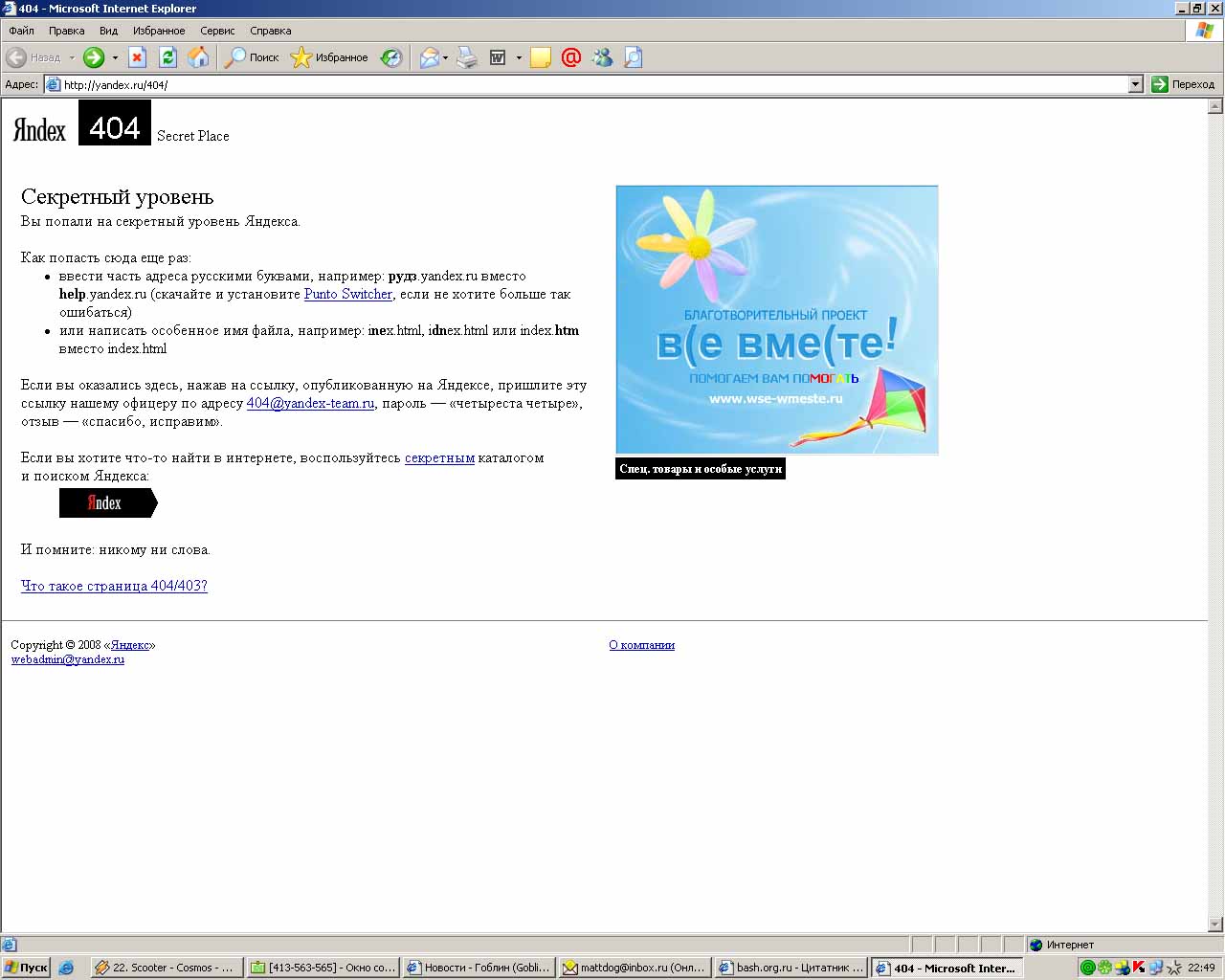Open the Messenger people icon
This screenshot has height=980, width=1225.
coord(602,57)
